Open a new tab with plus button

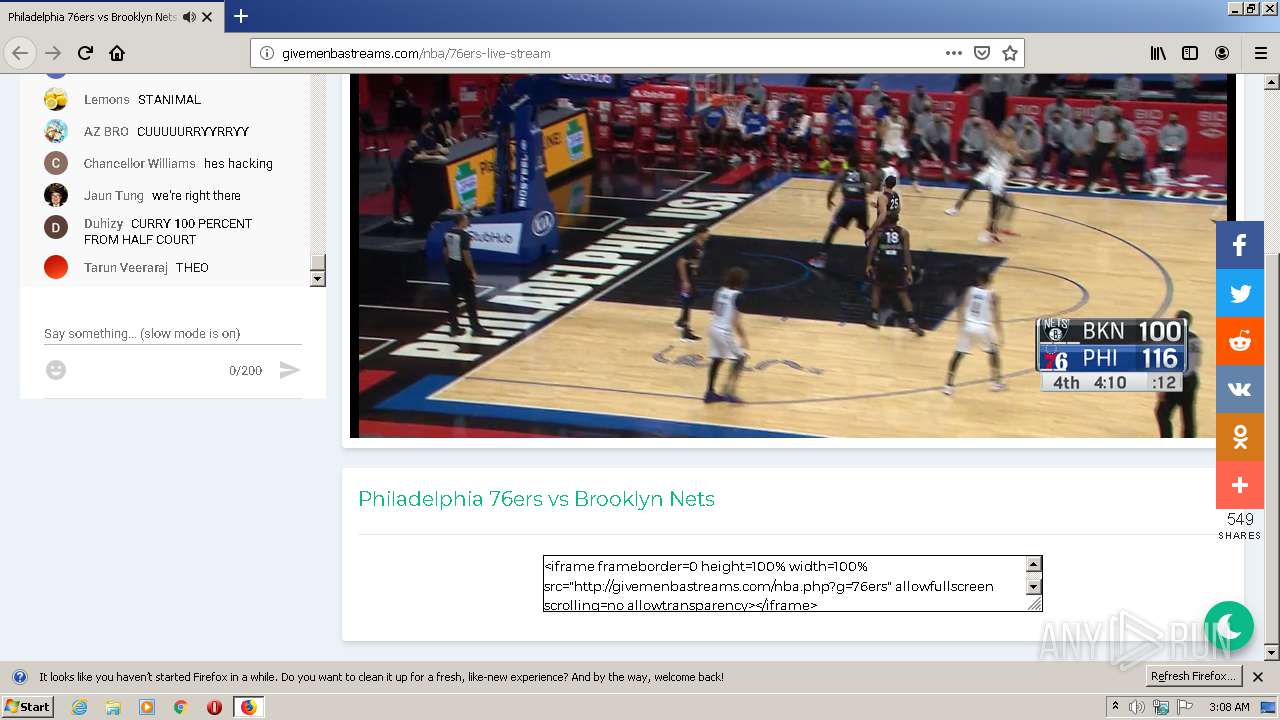point(241,16)
